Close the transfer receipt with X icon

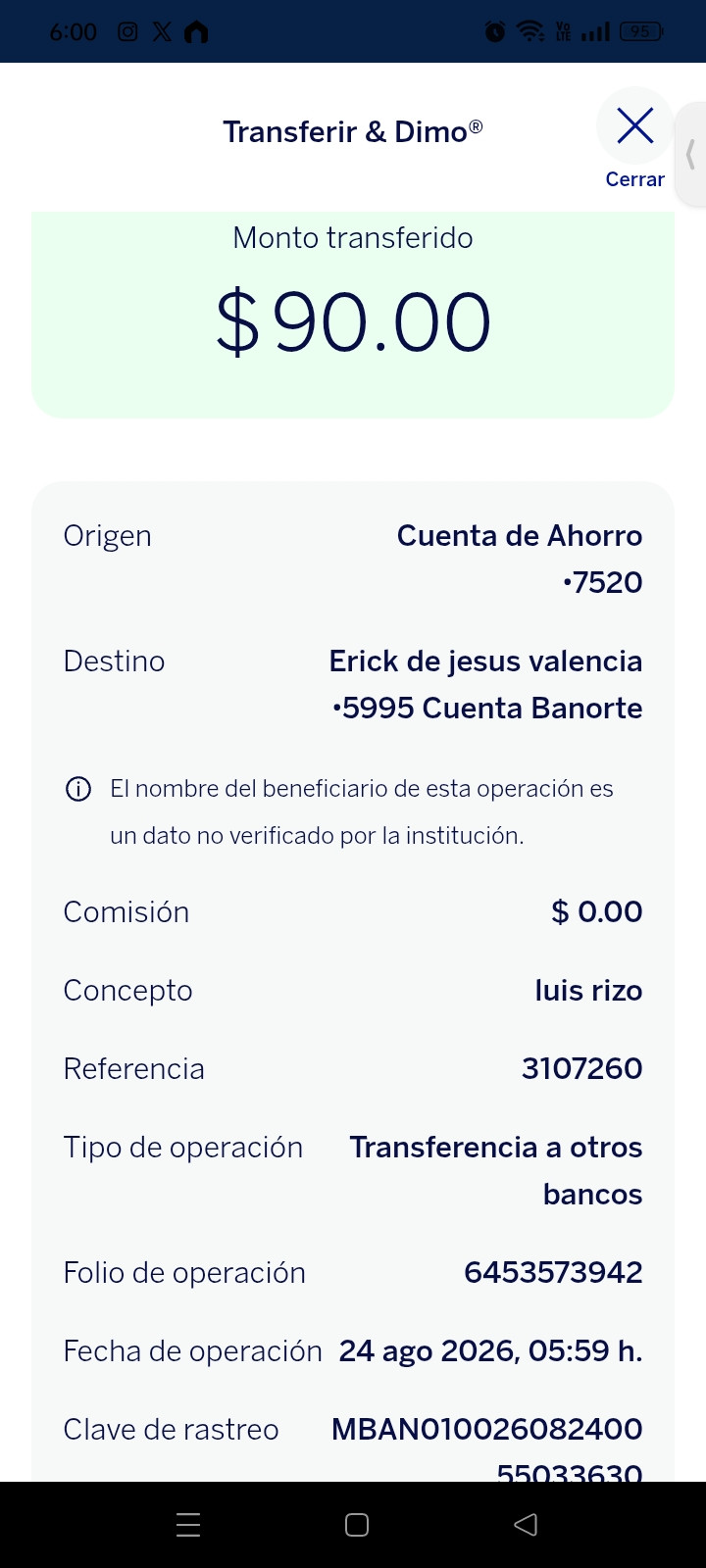635,125
